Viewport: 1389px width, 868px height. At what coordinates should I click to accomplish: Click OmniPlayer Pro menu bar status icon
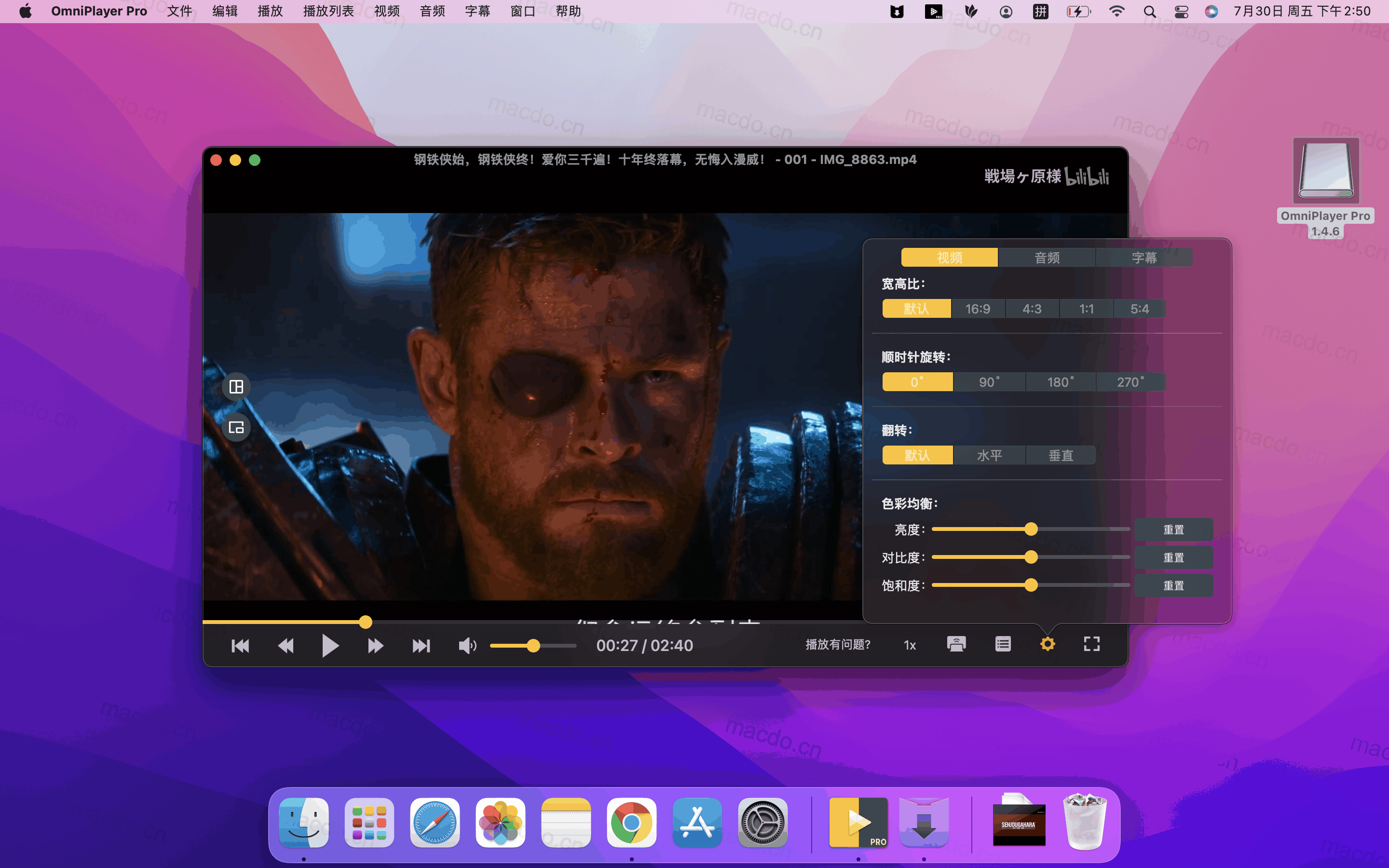[933, 12]
